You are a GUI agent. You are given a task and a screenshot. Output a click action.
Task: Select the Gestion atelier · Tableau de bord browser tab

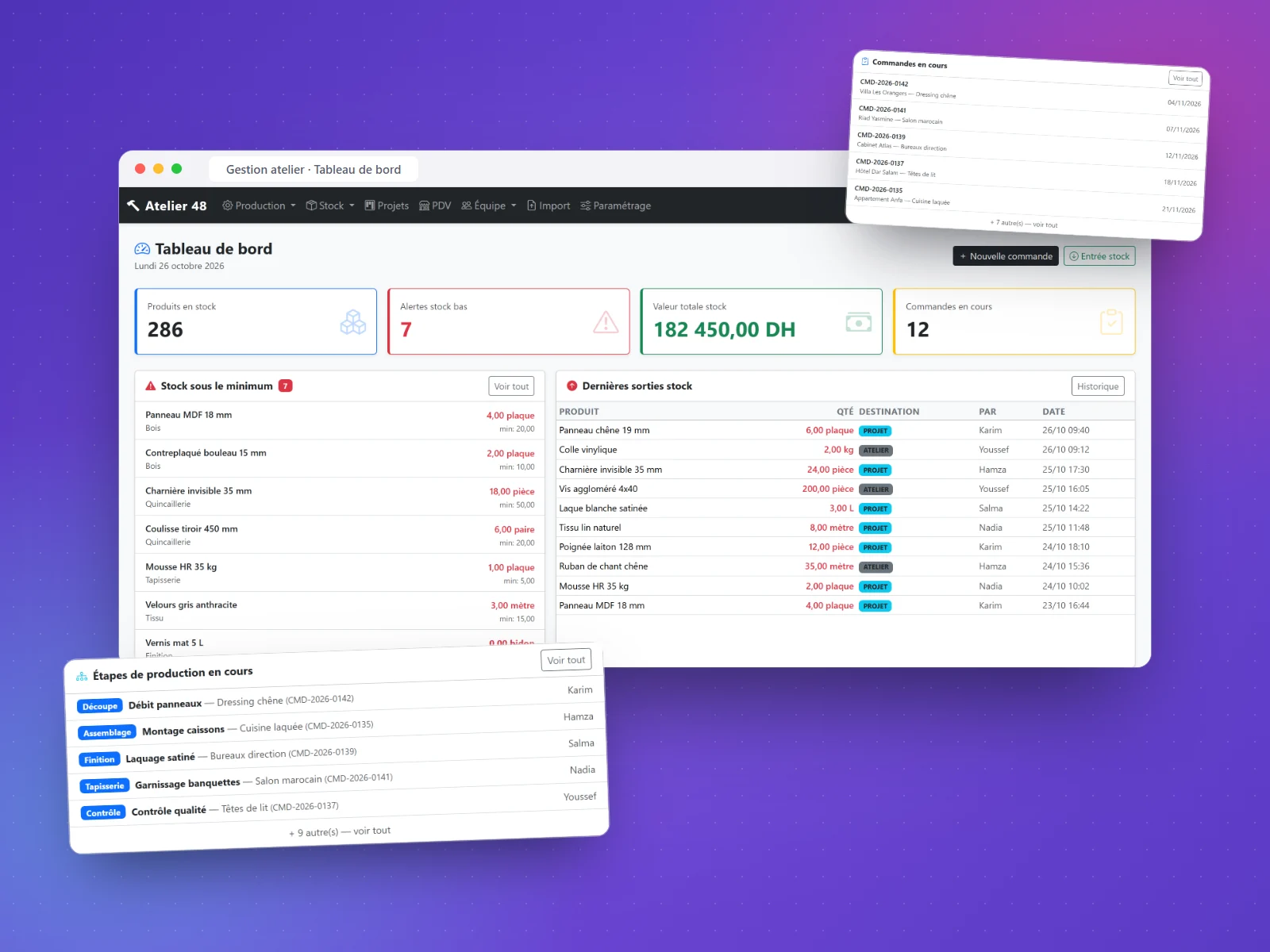tap(314, 169)
